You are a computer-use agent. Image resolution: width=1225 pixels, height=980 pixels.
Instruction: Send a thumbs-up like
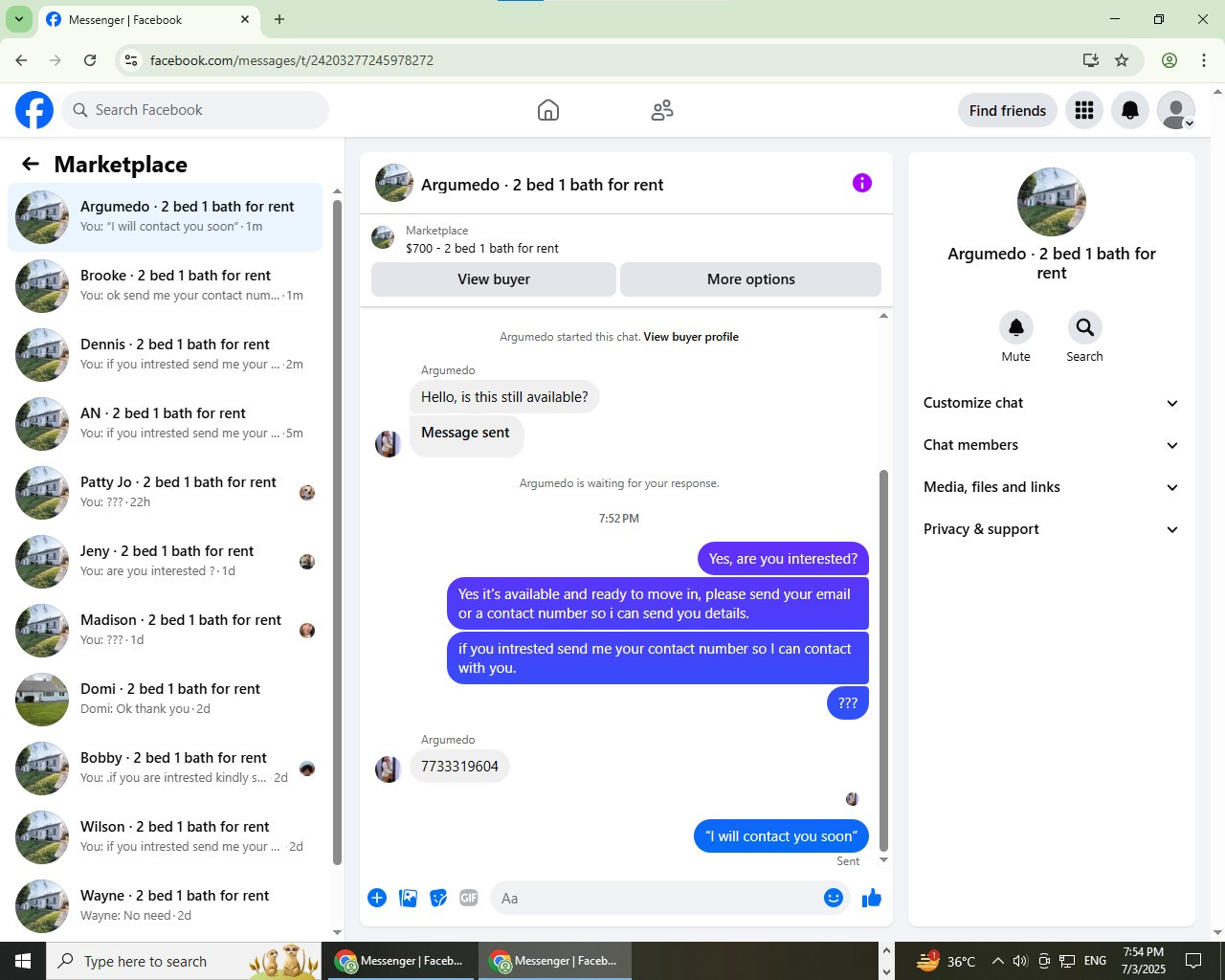click(x=872, y=898)
